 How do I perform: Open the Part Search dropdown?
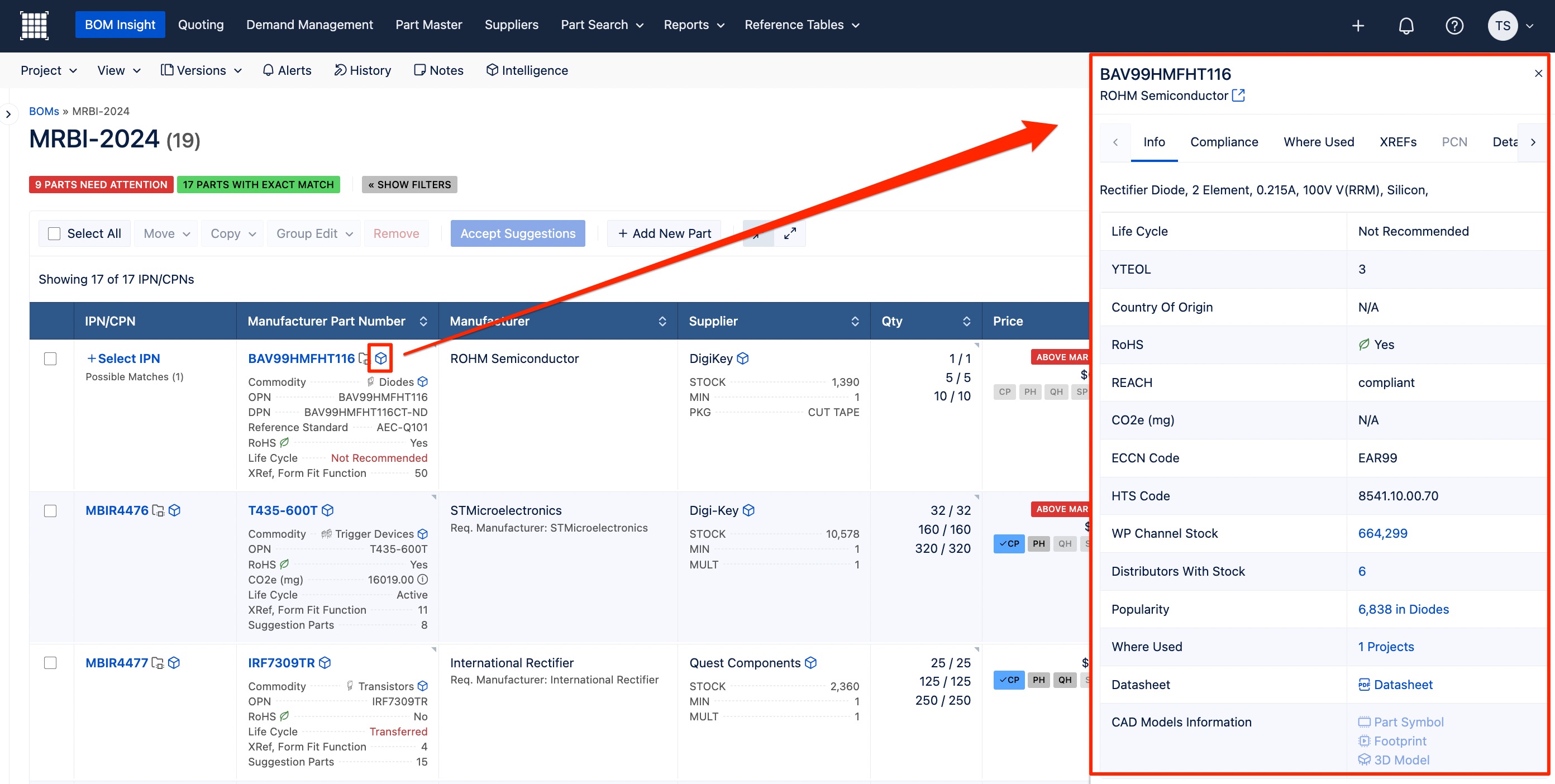(x=602, y=25)
